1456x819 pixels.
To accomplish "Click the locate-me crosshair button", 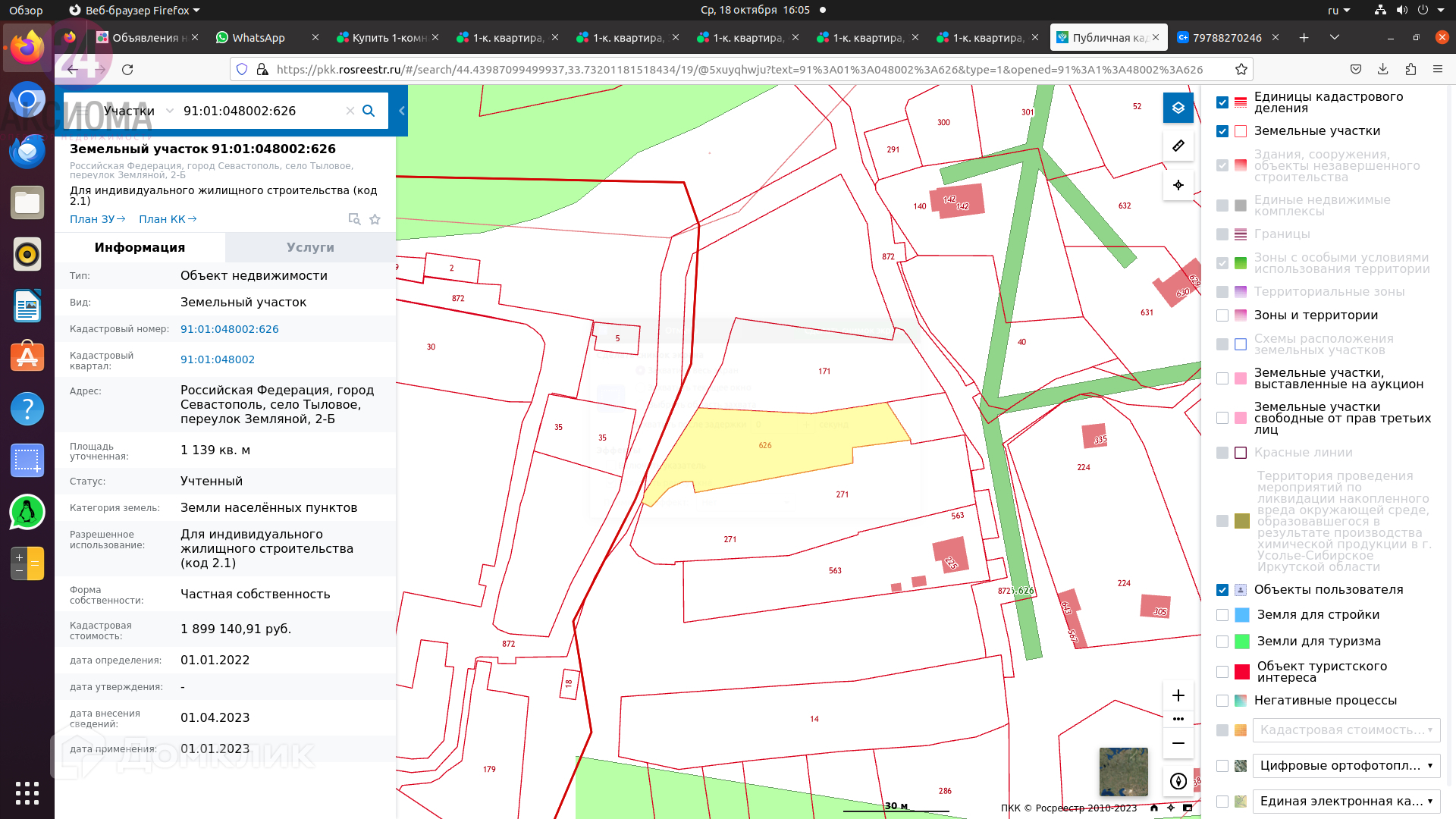I will point(1178,185).
